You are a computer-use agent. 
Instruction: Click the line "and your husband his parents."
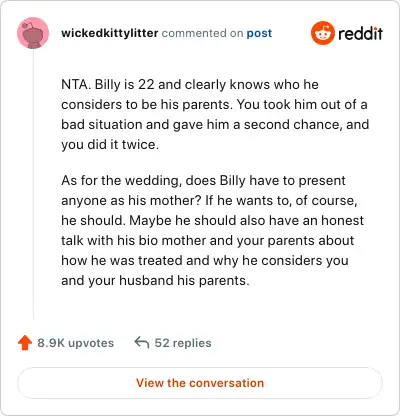coord(155,281)
